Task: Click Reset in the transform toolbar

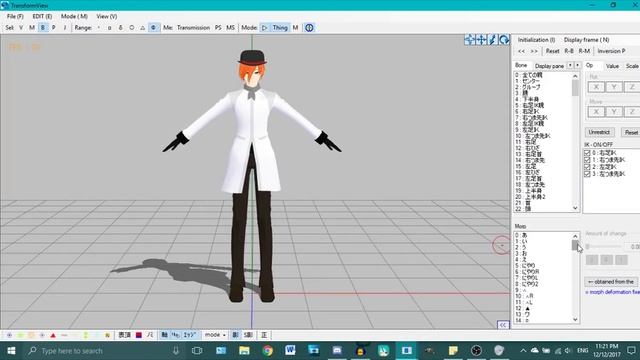Action: [x=552, y=51]
